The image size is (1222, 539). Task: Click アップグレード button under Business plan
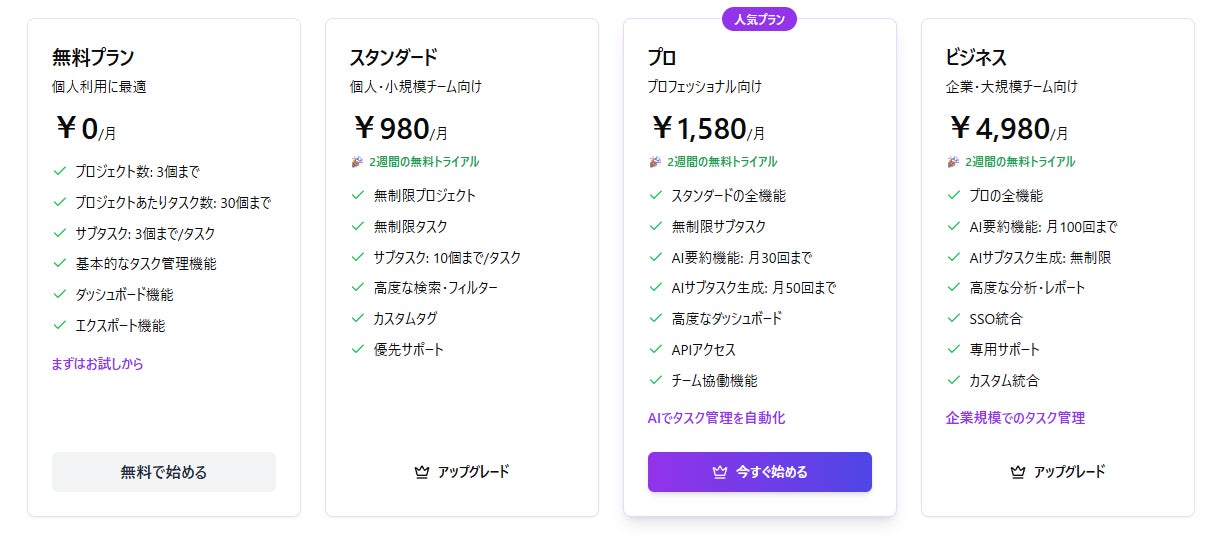(1058, 472)
